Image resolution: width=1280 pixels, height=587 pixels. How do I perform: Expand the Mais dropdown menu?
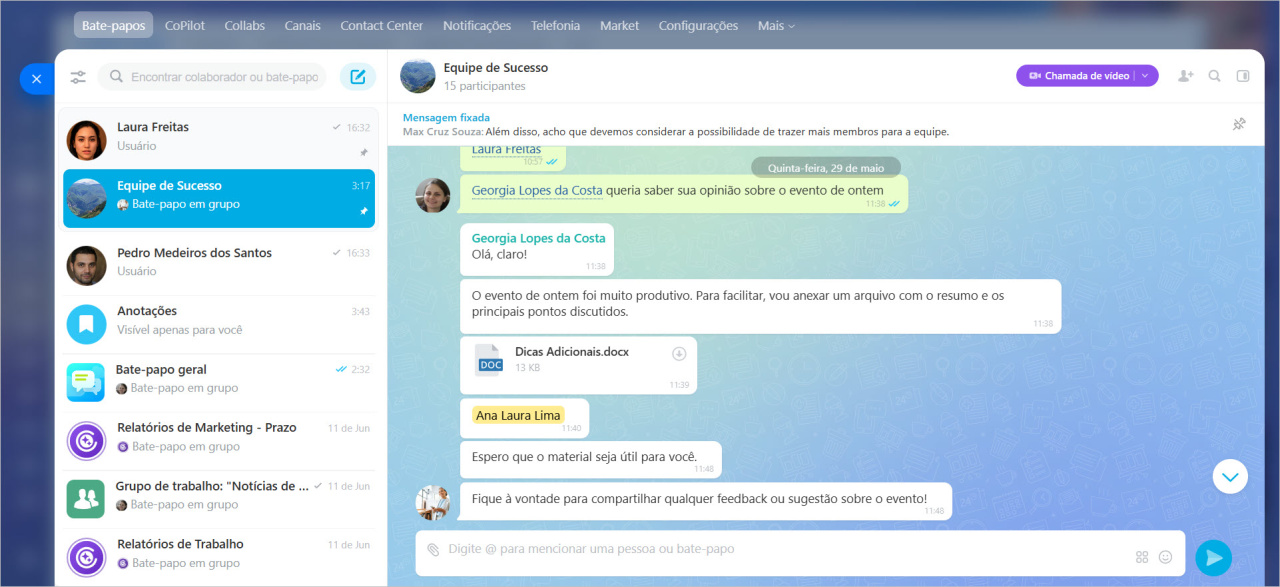pos(776,25)
